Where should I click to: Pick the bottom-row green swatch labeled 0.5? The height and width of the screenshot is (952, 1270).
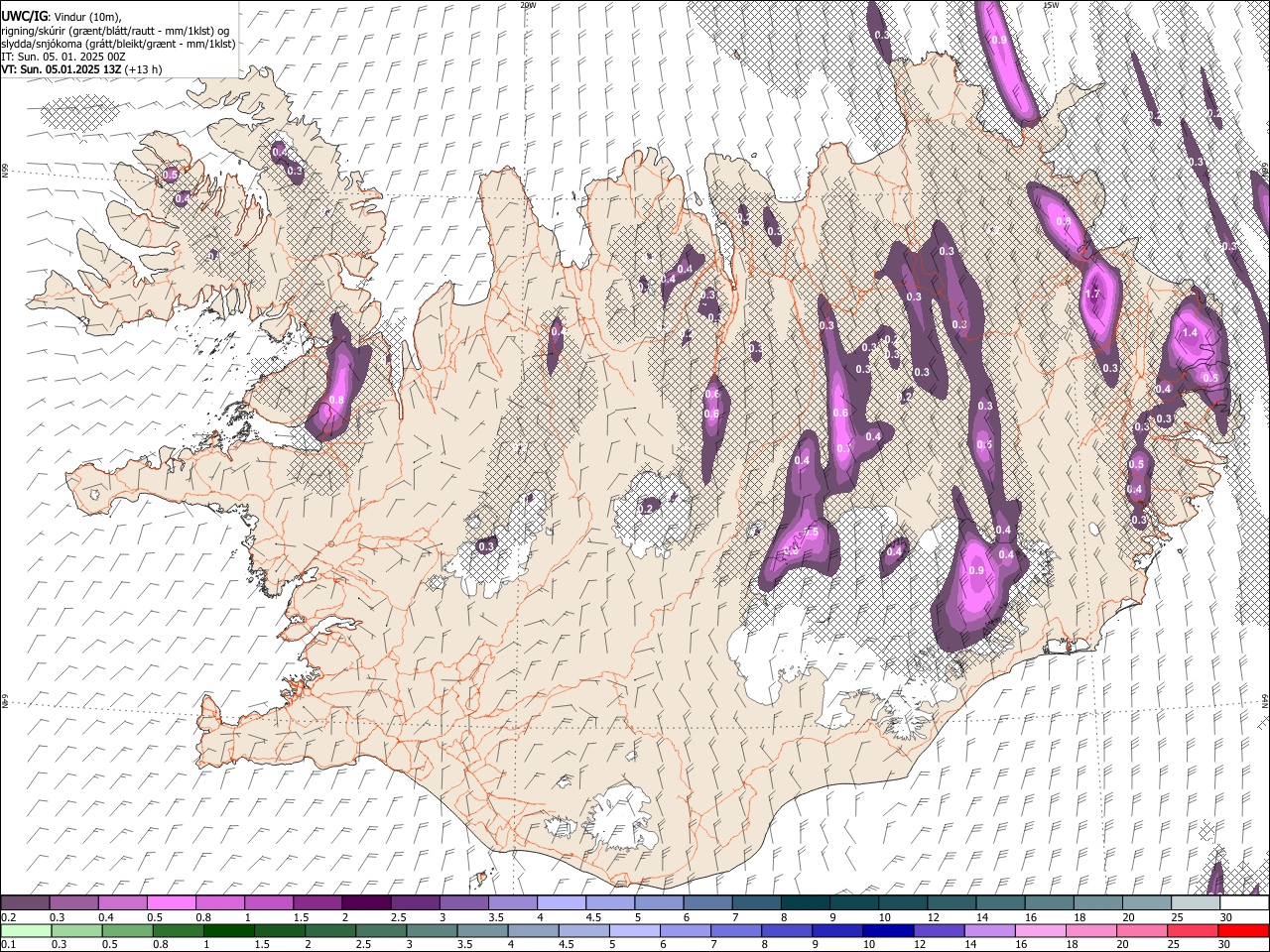pyautogui.click(x=127, y=930)
